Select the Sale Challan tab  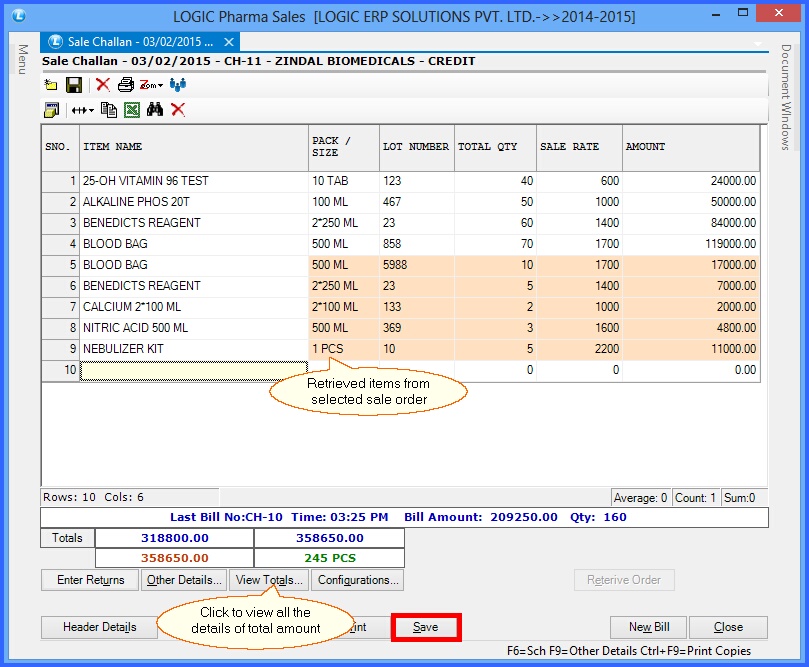[x=140, y=42]
